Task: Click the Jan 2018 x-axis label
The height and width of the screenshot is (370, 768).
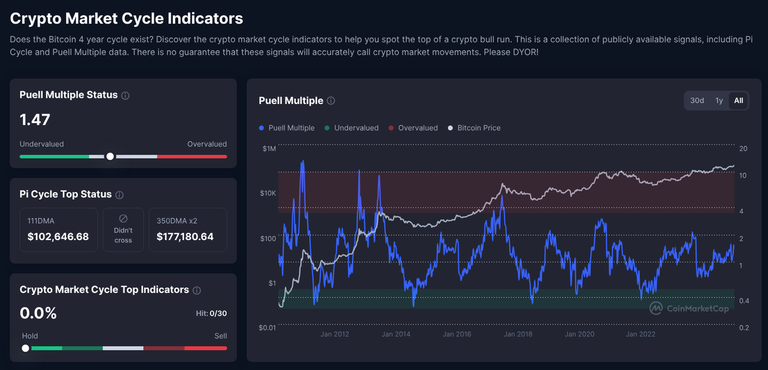Action: pos(518,335)
